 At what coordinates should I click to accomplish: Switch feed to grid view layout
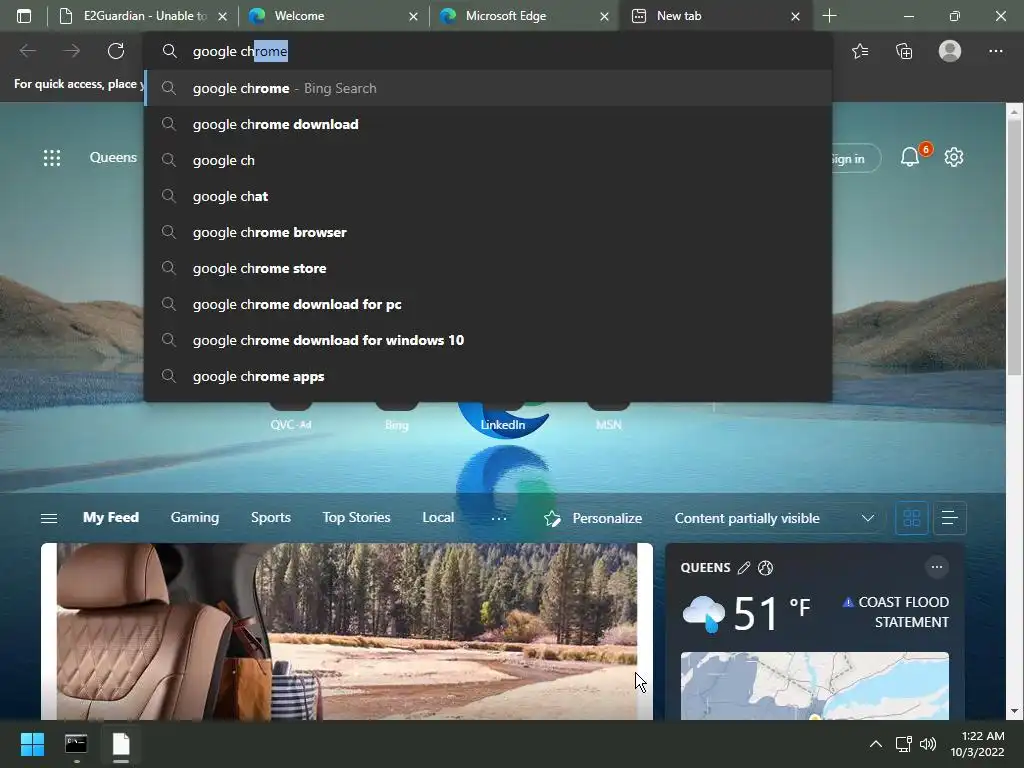click(x=911, y=519)
